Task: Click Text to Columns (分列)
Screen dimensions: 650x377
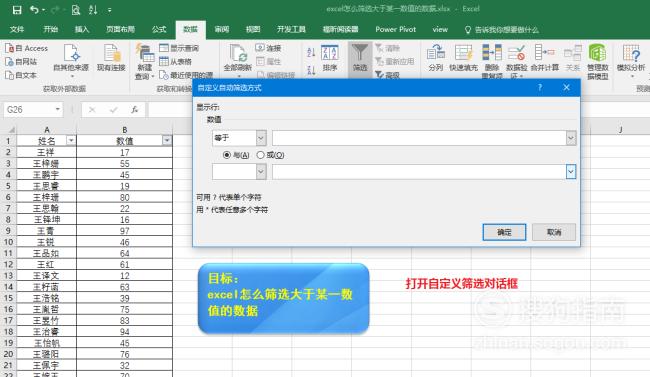Action: pyautogui.click(x=436, y=58)
